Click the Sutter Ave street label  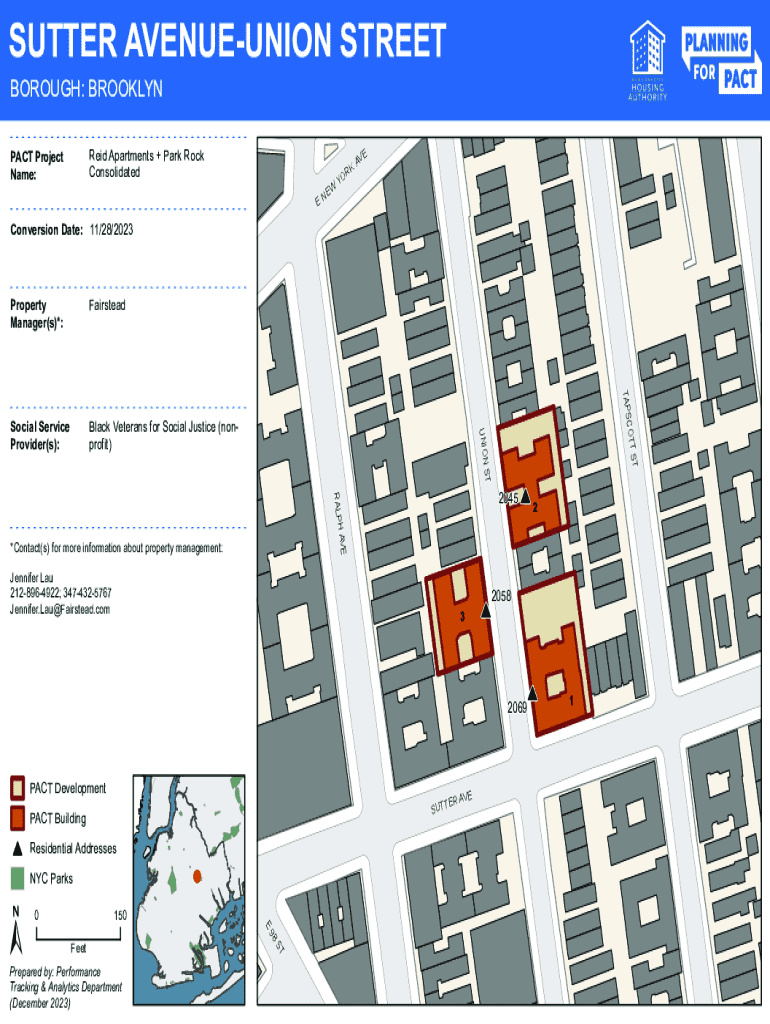click(x=450, y=800)
